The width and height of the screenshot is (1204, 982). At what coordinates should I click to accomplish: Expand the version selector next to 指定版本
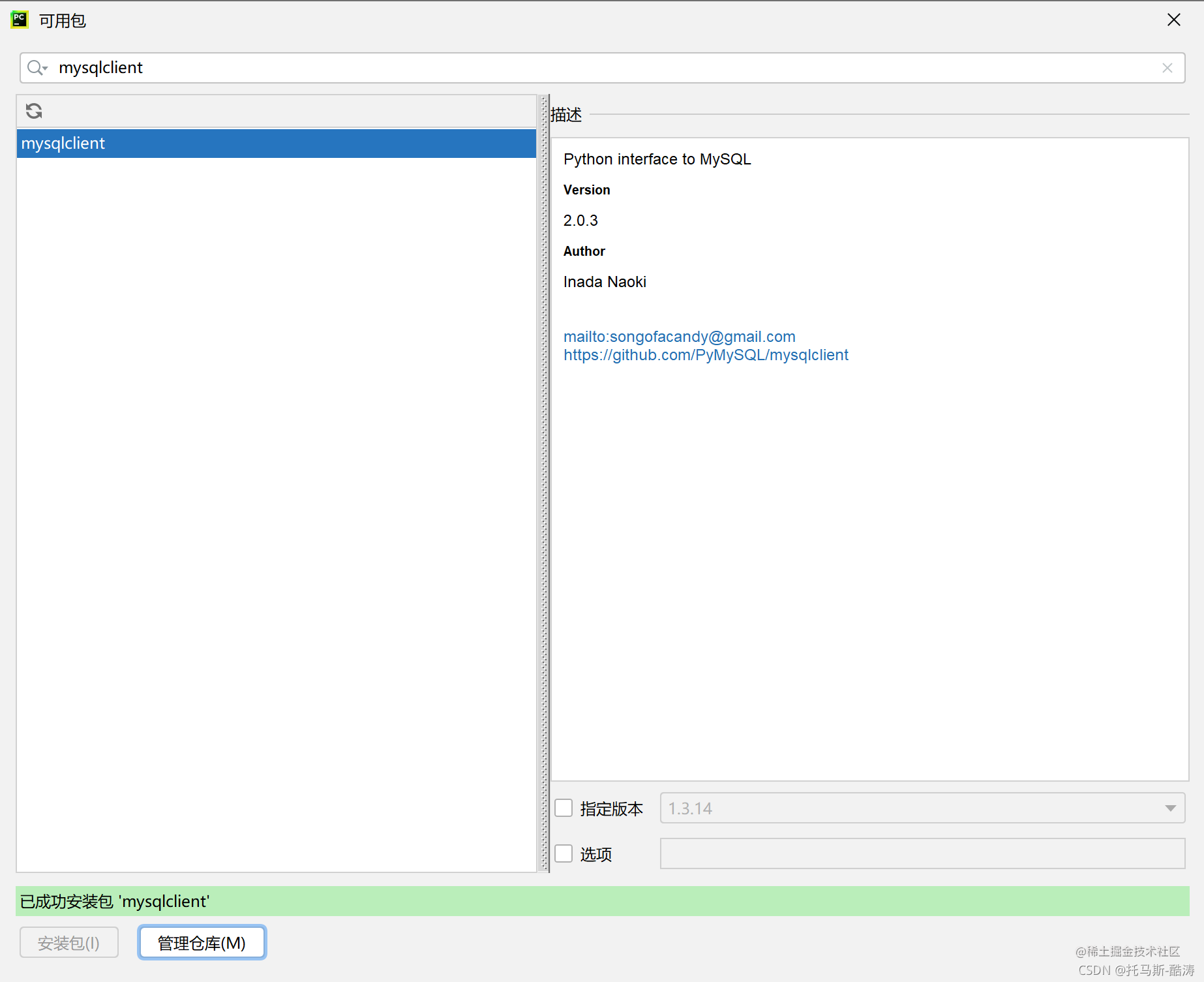1169,808
